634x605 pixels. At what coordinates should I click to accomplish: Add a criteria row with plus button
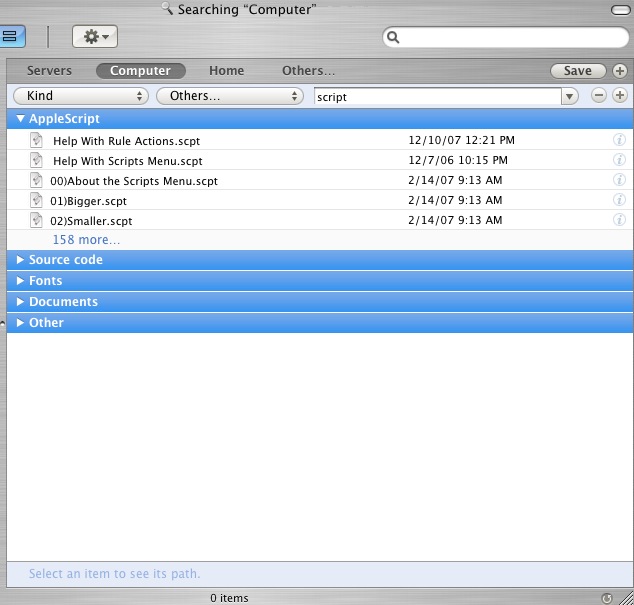[620, 95]
